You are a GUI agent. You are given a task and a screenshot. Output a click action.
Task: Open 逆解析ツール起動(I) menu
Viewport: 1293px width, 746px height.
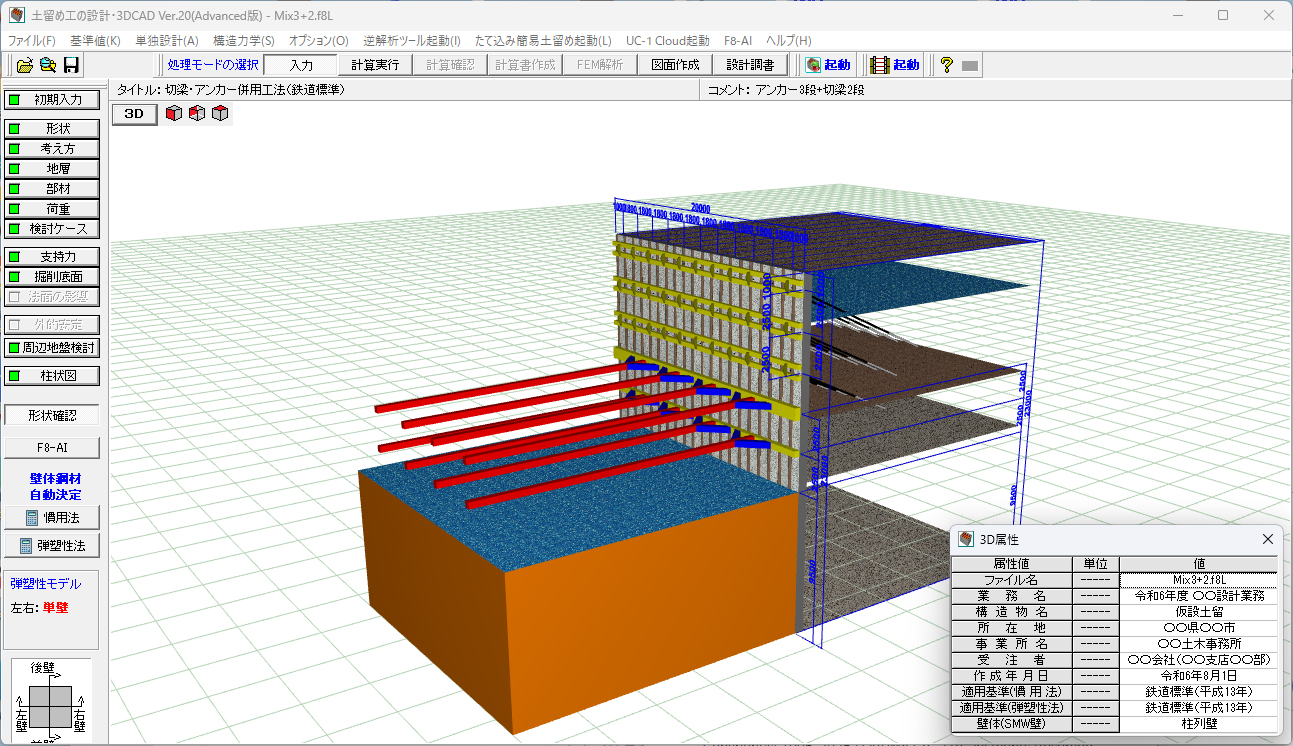[412, 41]
